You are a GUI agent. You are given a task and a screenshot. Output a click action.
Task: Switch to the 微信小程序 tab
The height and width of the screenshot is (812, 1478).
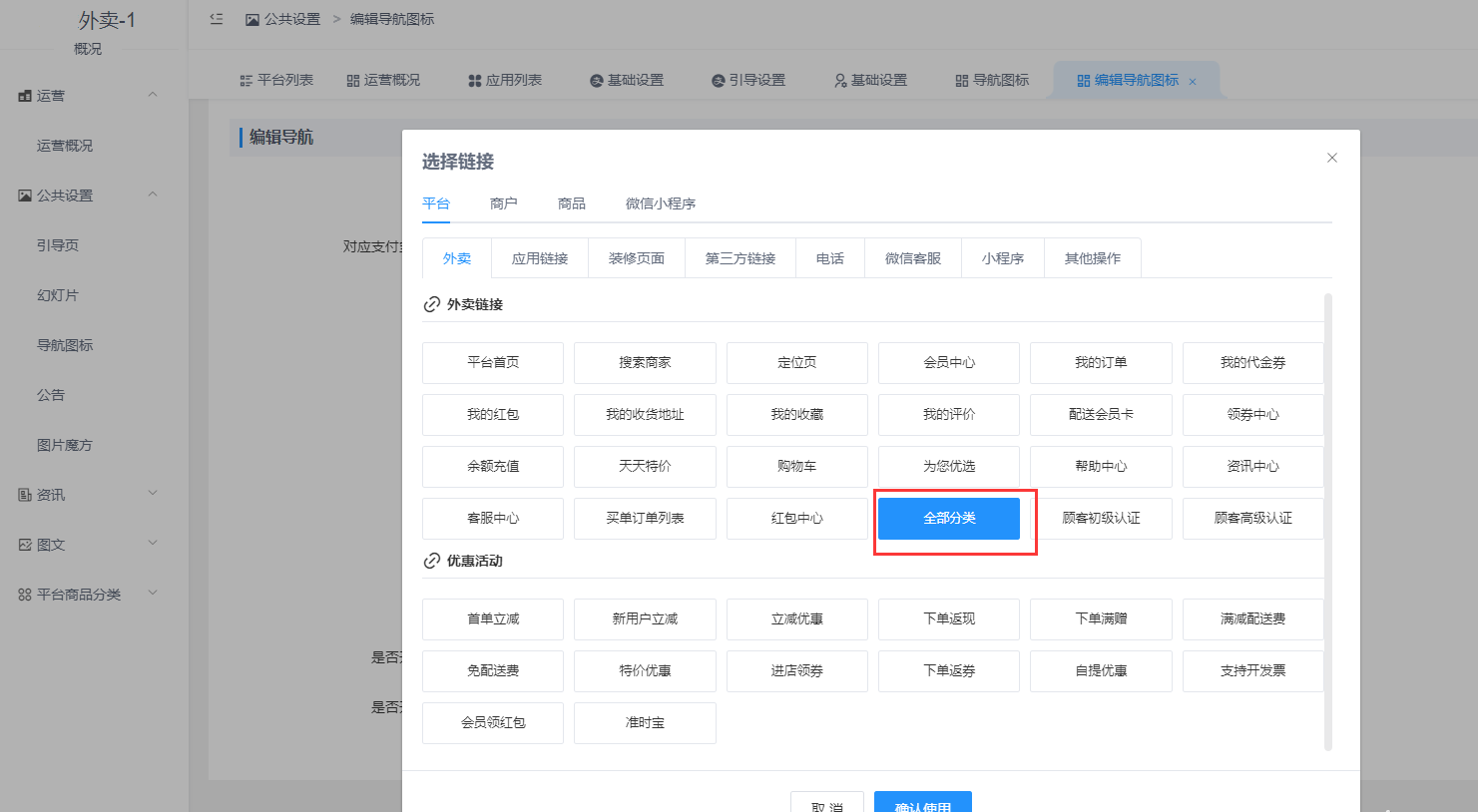(660, 203)
